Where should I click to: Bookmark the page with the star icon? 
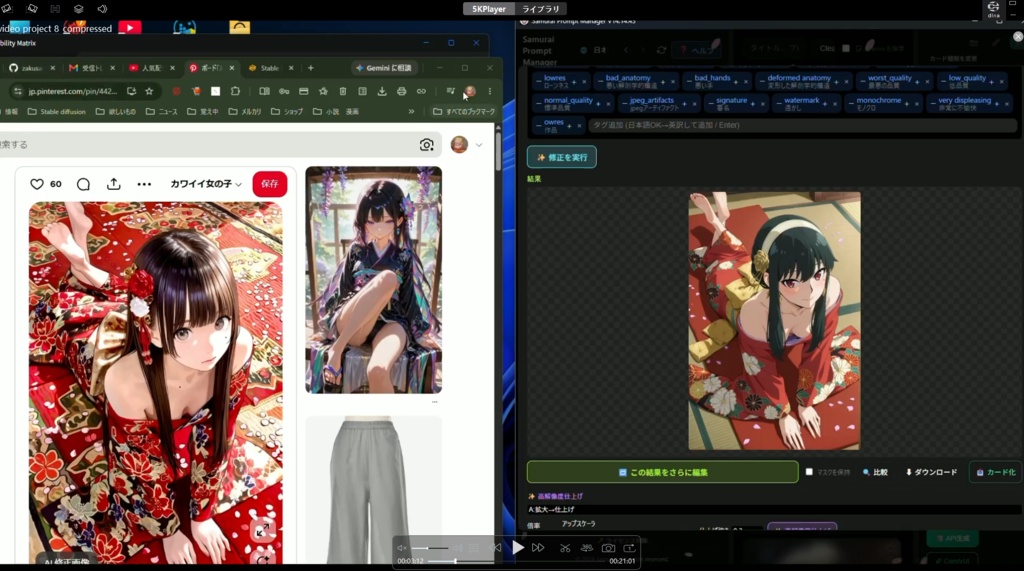(149, 91)
